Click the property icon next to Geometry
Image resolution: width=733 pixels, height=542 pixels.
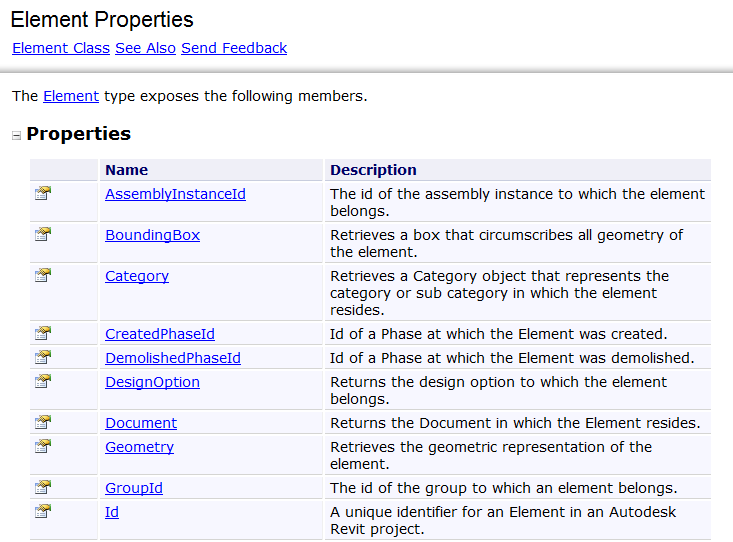point(43,447)
